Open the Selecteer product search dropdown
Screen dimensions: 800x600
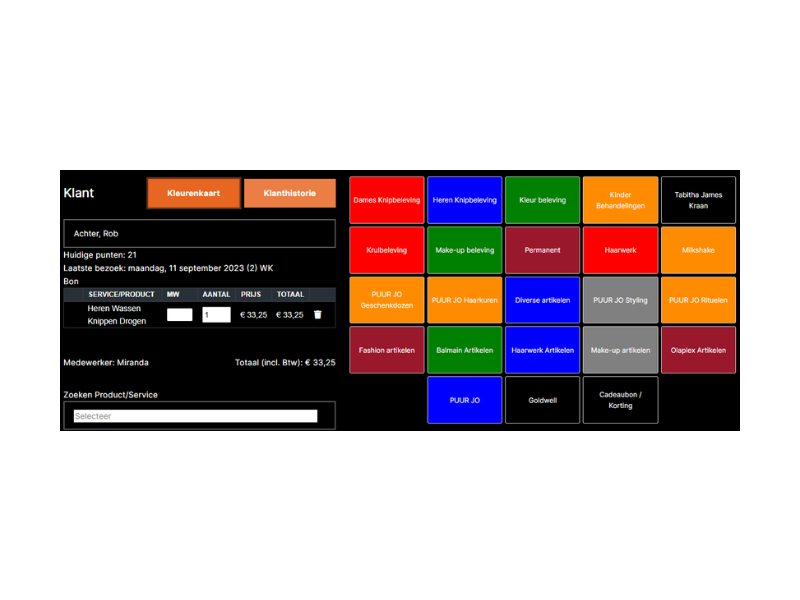coord(195,416)
